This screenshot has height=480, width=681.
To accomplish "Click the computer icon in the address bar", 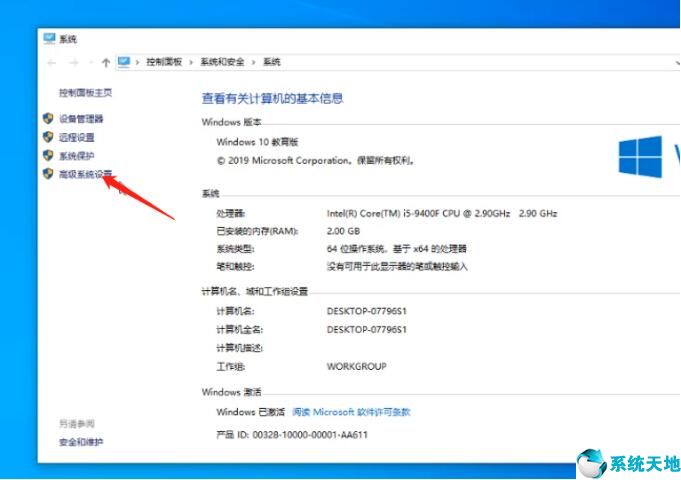I will pos(124,62).
